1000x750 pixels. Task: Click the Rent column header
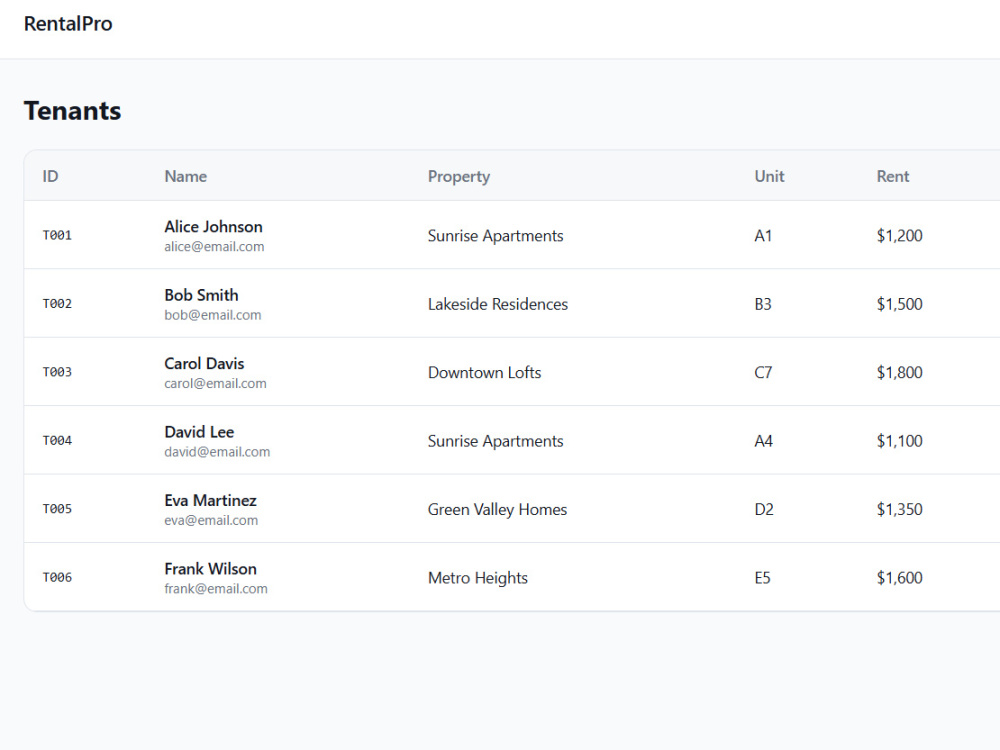point(892,176)
